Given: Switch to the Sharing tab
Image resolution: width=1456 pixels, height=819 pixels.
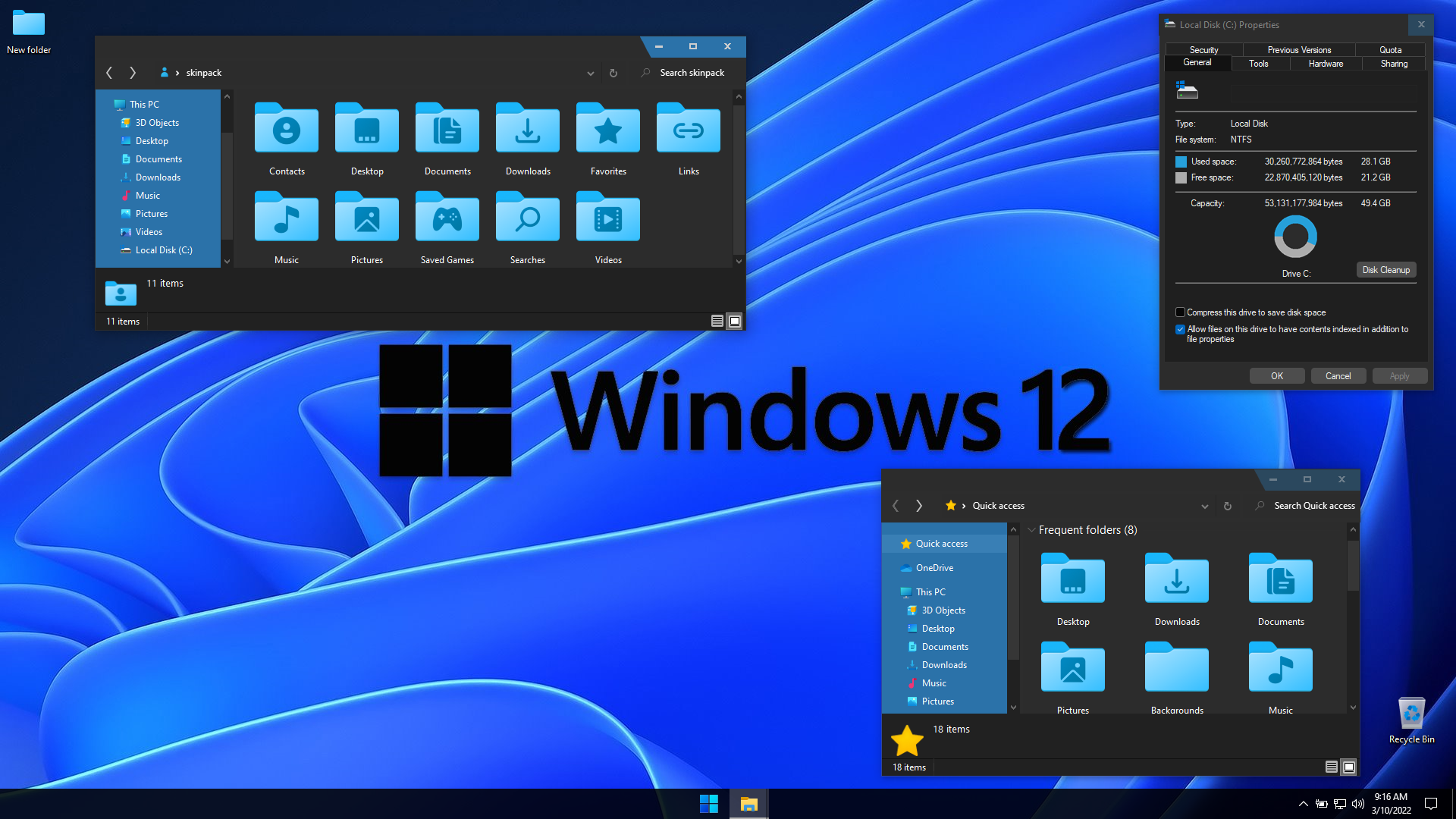Looking at the screenshot, I should coord(1394,64).
